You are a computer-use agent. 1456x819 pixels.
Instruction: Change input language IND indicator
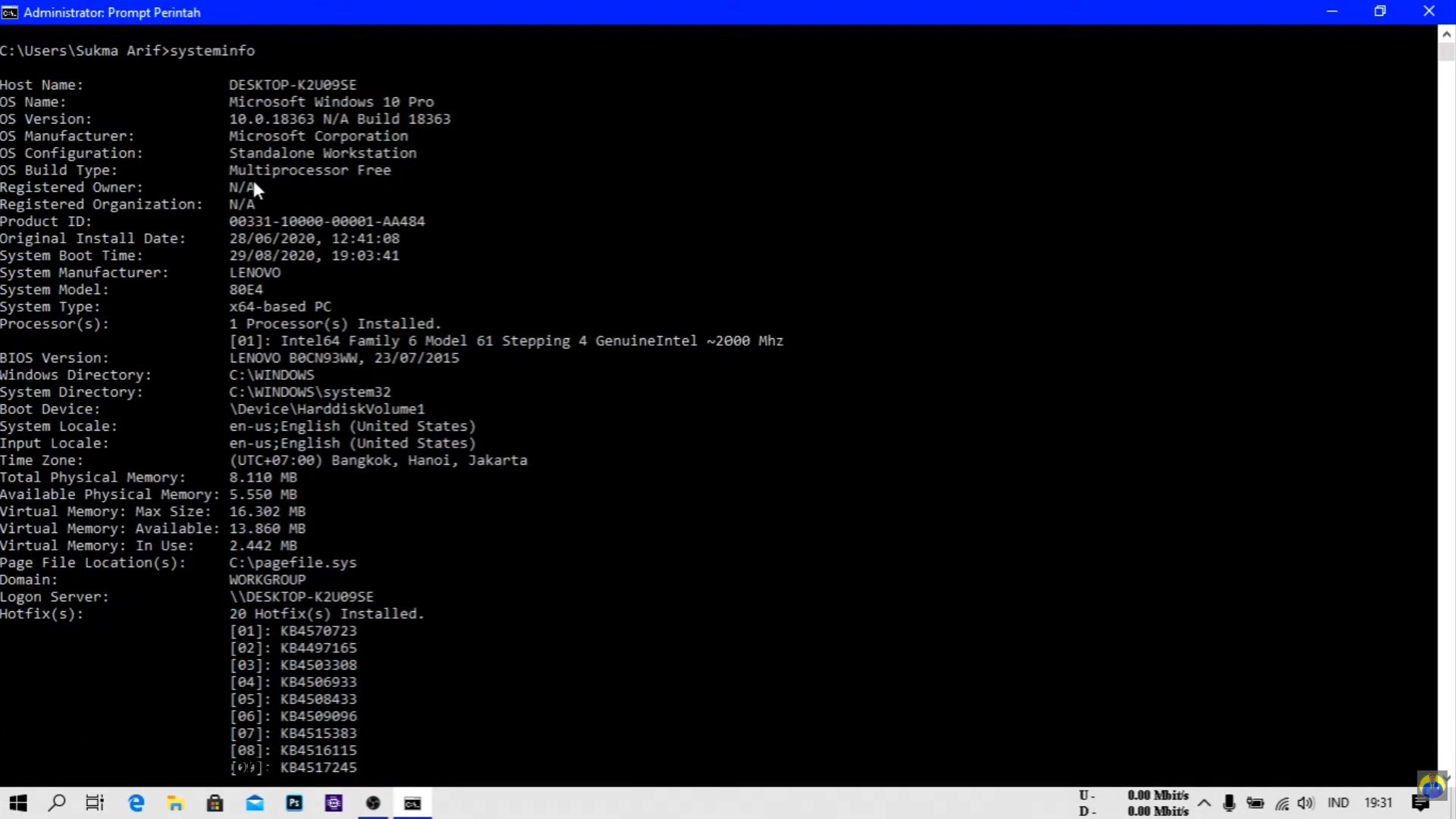[x=1338, y=803]
